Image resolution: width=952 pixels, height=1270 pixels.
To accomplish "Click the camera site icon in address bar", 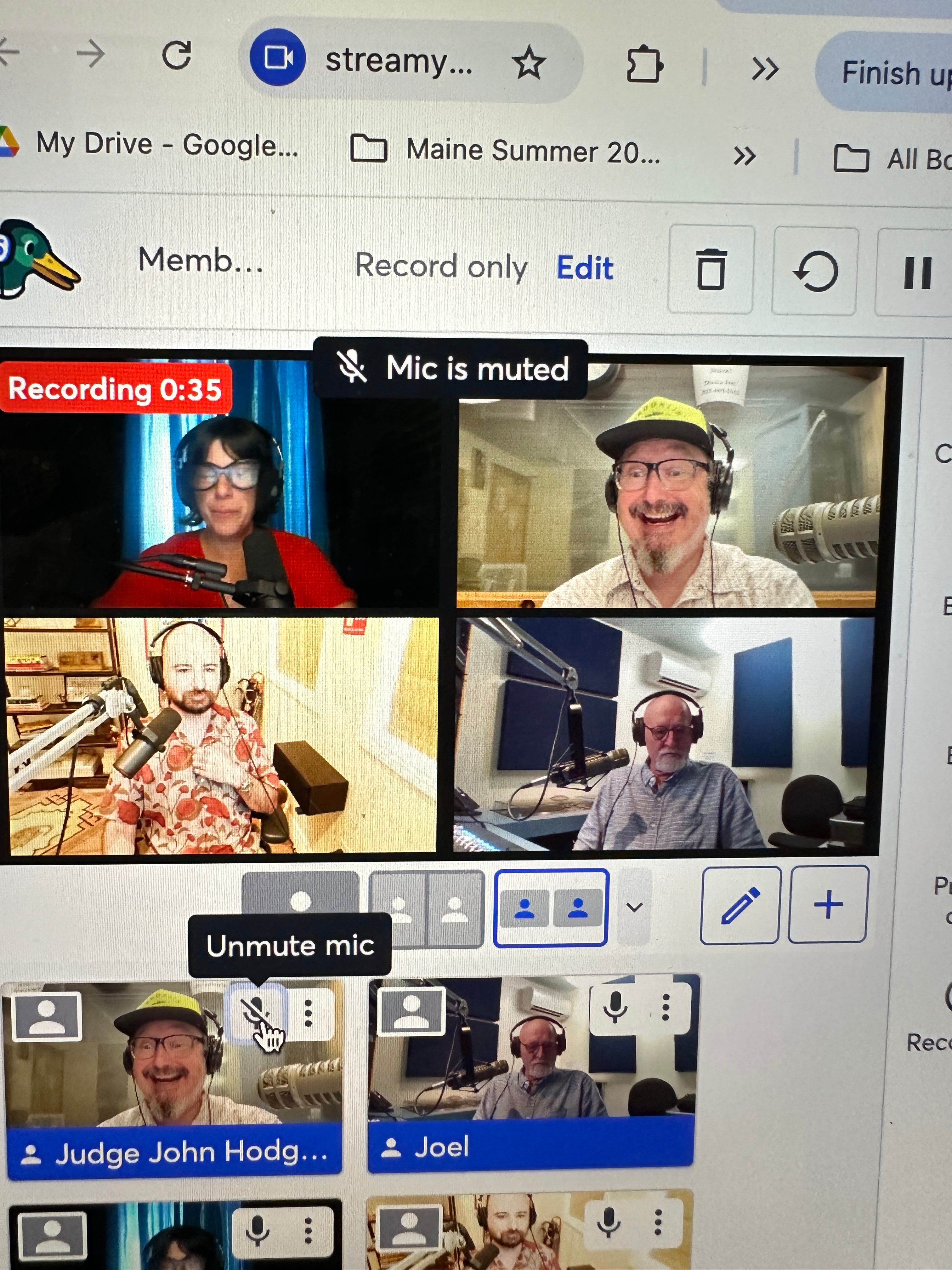I will (x=278, y=57).
